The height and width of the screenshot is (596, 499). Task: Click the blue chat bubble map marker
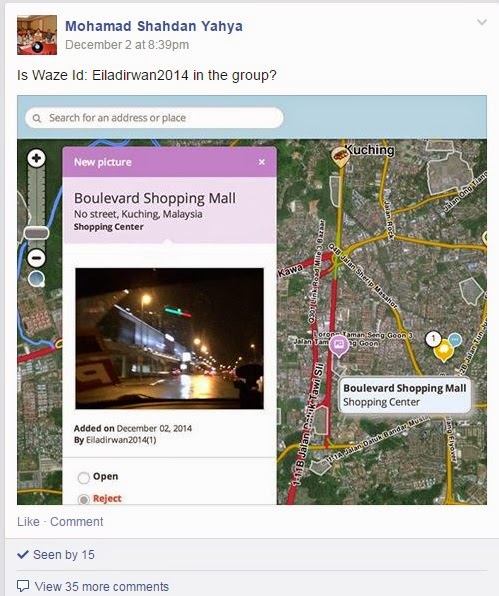click(455, 339)
